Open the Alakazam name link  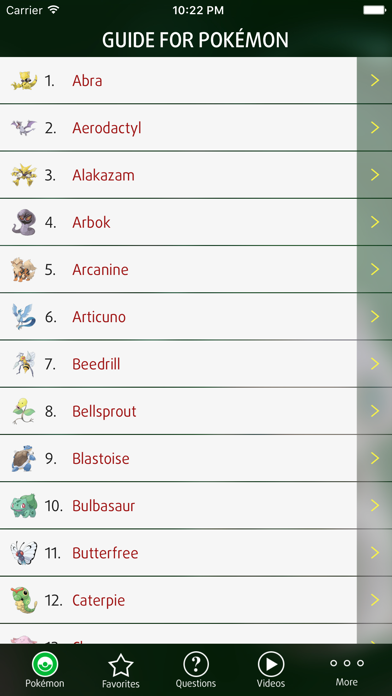(x=103, y=175)
